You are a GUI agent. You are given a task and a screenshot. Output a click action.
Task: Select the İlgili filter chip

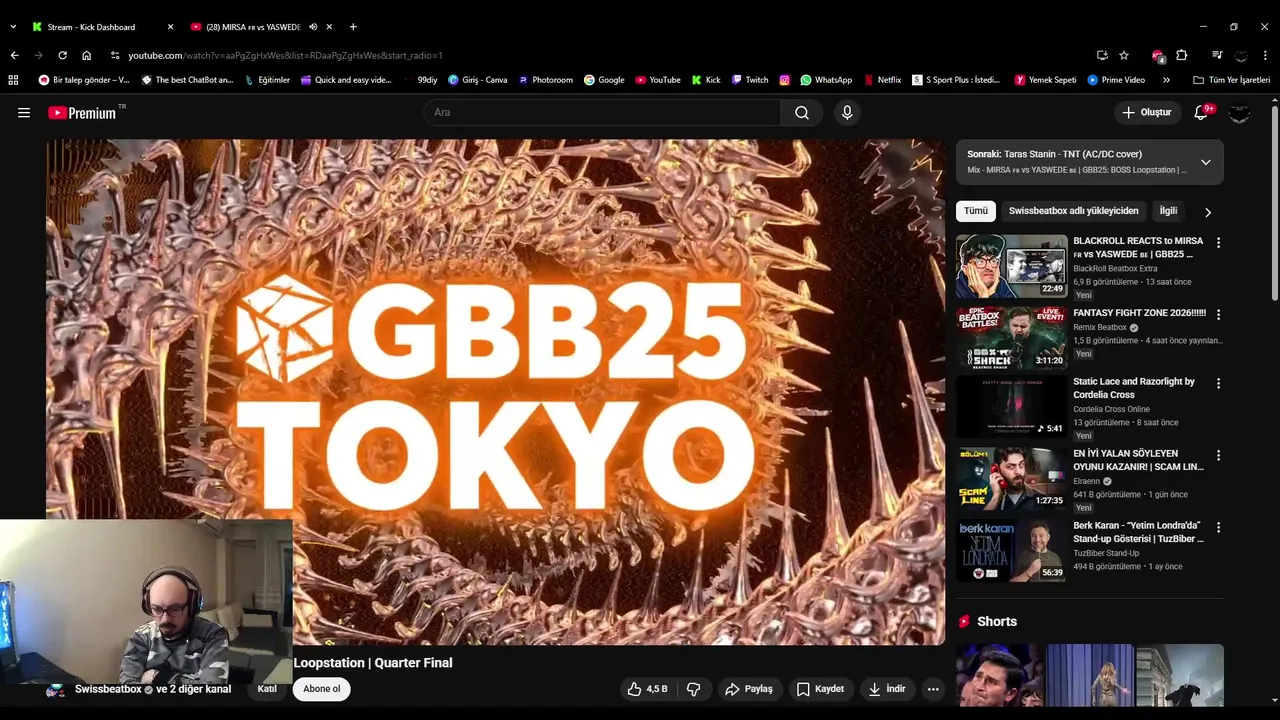pyautogui.click(x=1168, y=211)
